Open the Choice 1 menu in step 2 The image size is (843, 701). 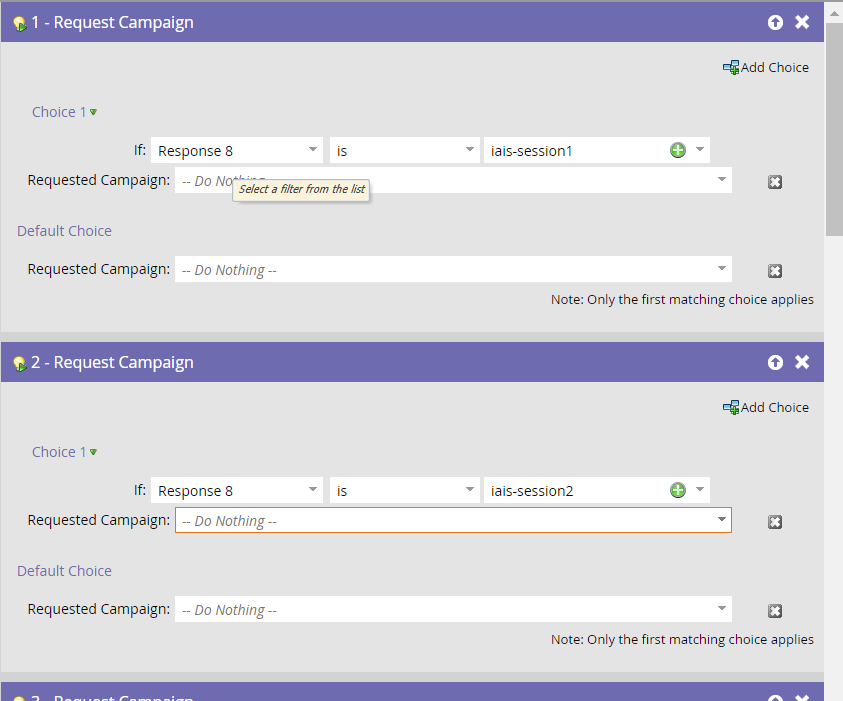tap(94, 452)
